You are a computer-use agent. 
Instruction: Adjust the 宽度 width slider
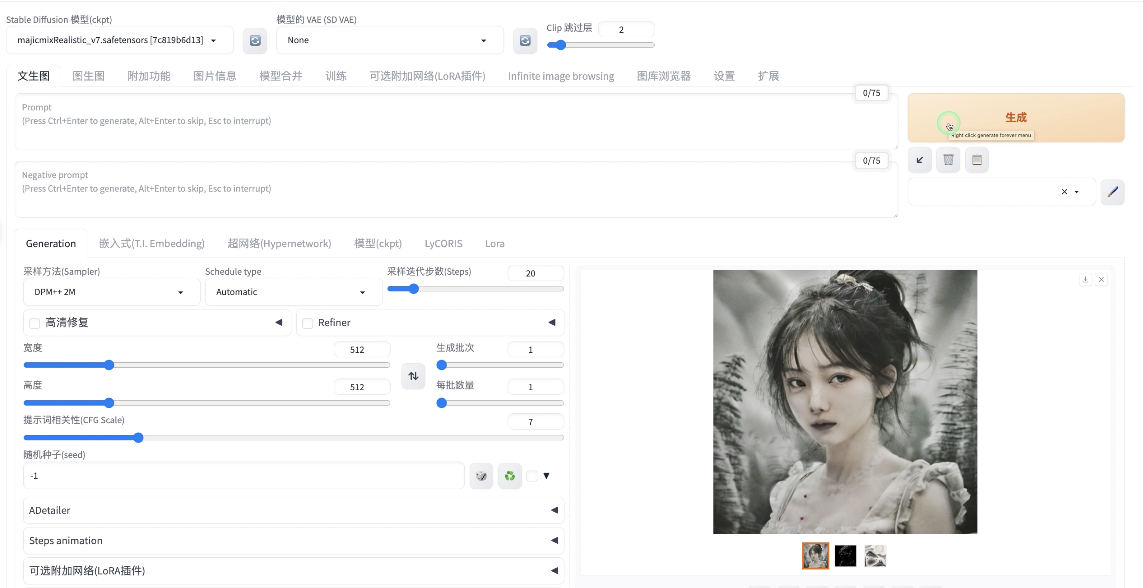click(x=207, y=365)
